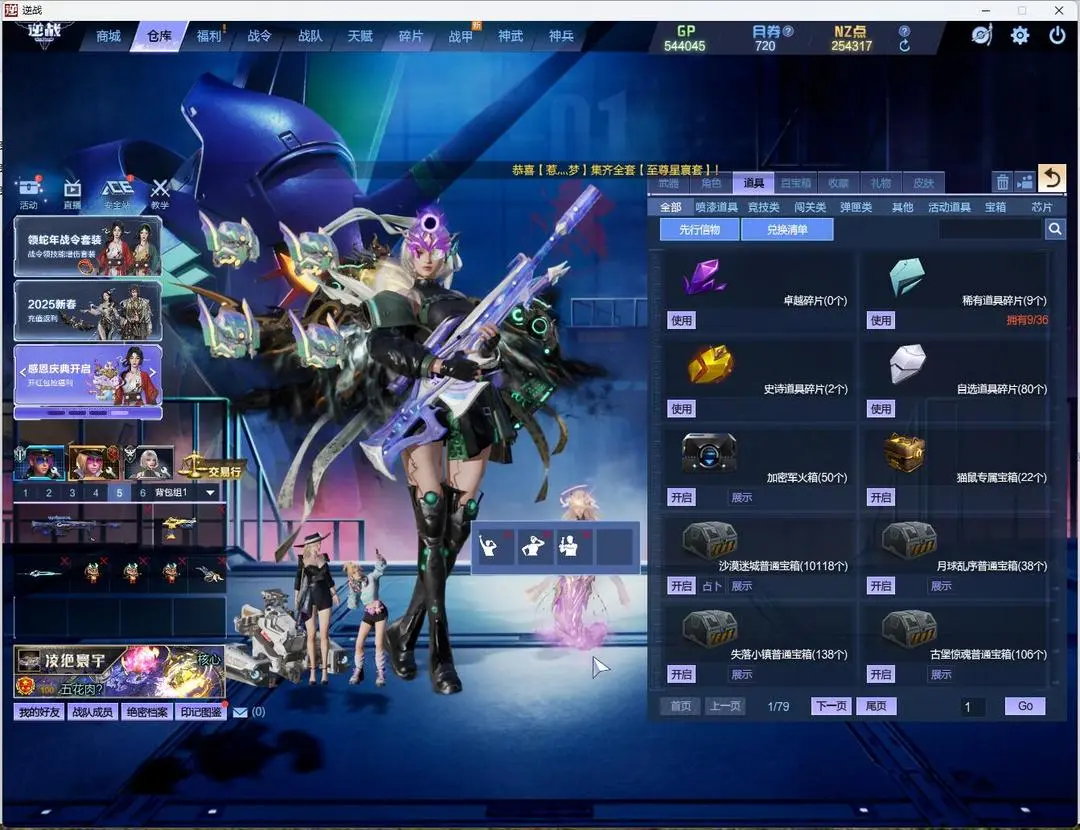Select the third blonde character avatar
The height and width of the screenshot is (830, 1080).
tap(149, 462)
